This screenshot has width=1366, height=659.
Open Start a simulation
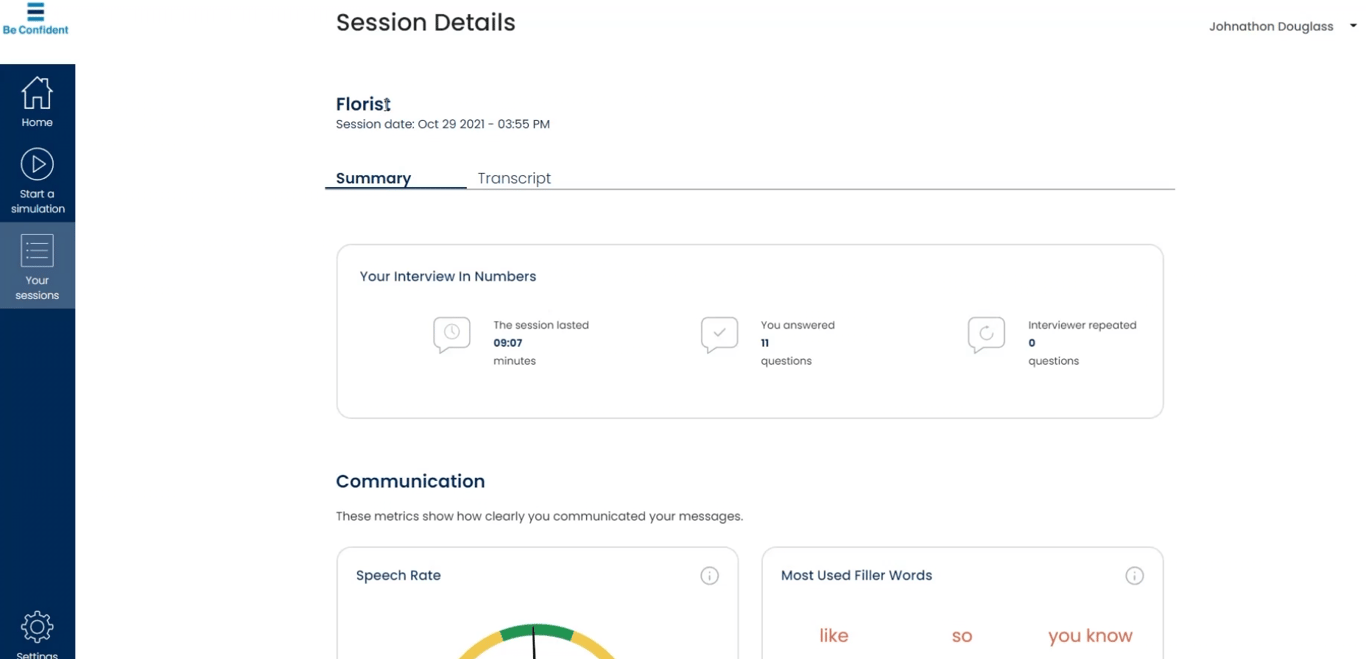click(37, 181)
